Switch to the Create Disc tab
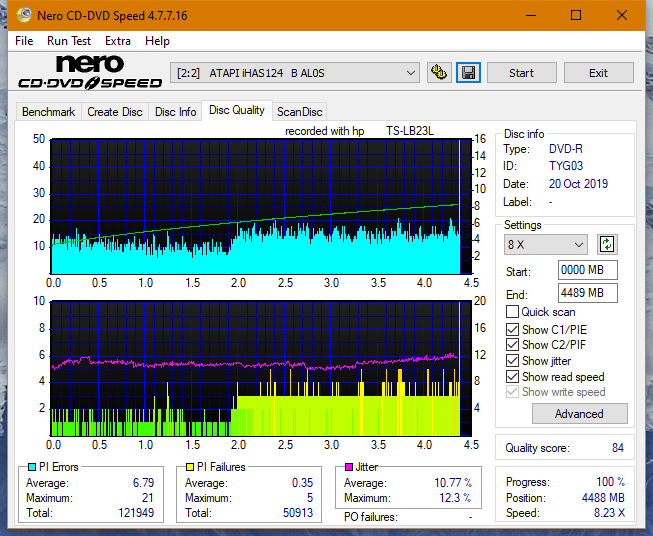This screenshot has width=653, height=536. [115, 112]
